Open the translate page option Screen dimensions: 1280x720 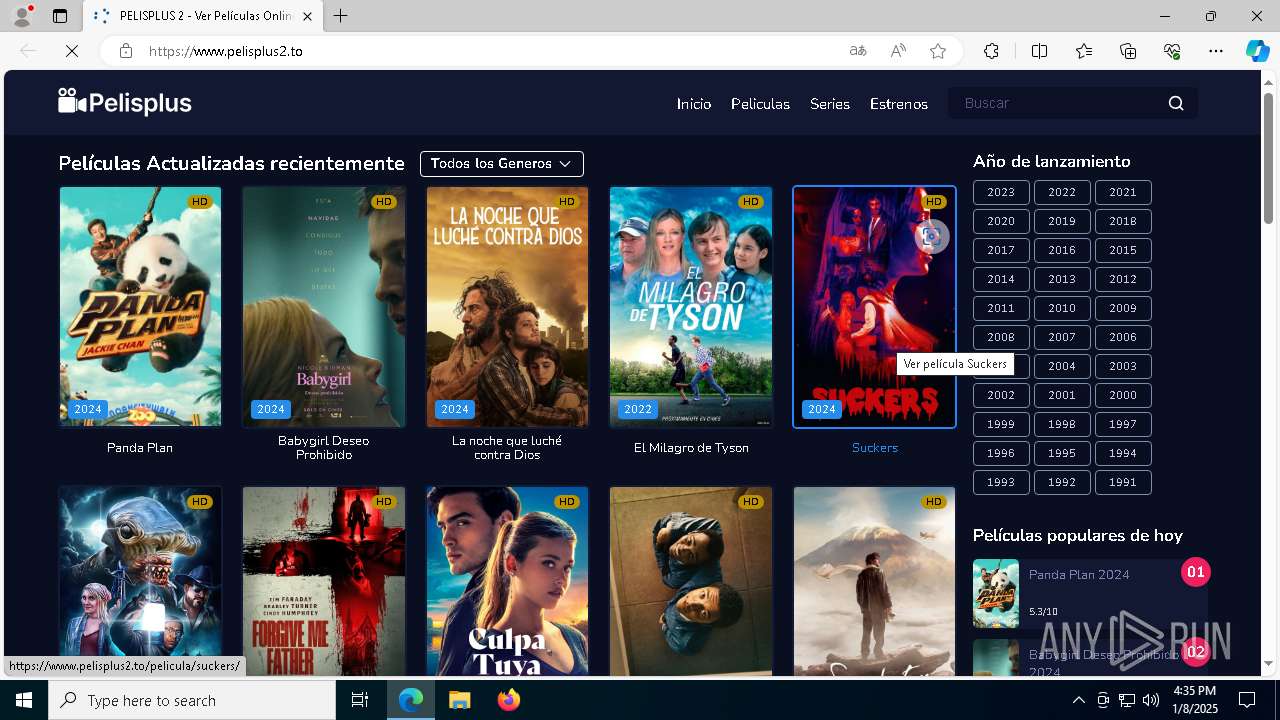[x=858, y=51]
